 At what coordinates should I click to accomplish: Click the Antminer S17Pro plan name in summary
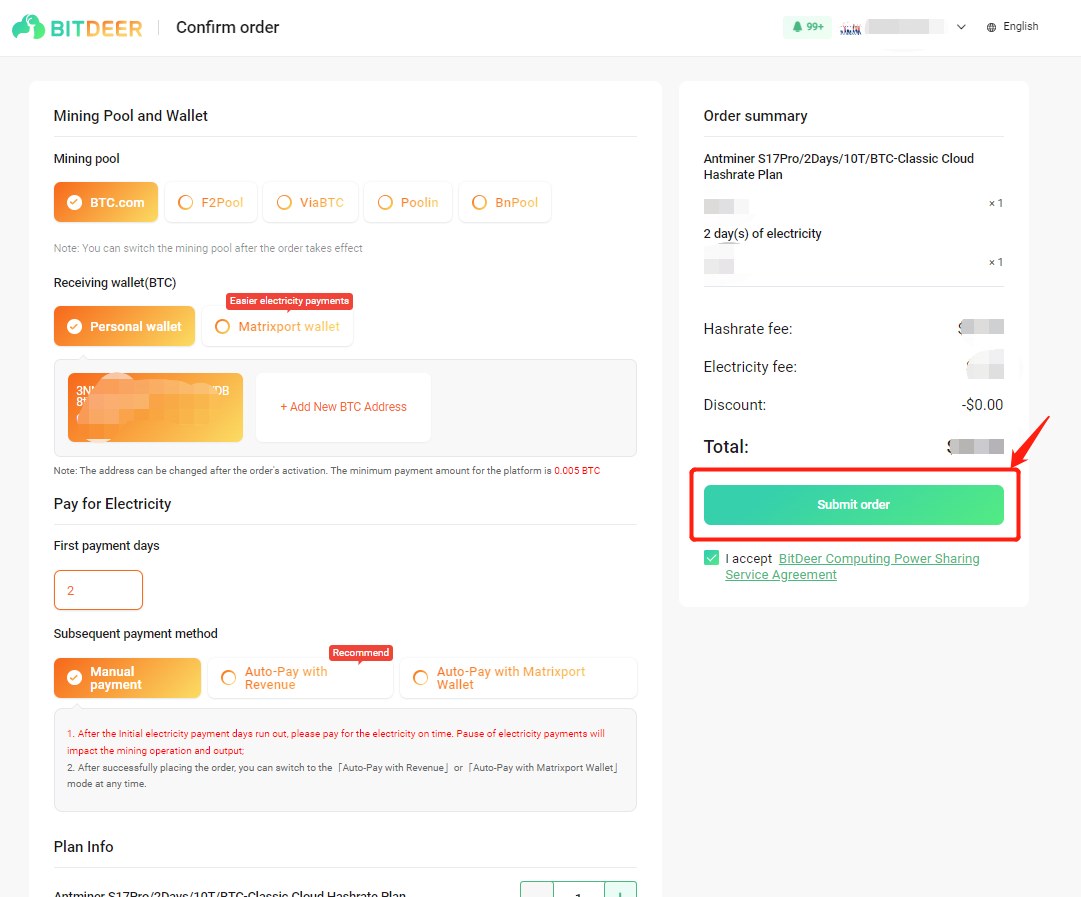point(838,166)
